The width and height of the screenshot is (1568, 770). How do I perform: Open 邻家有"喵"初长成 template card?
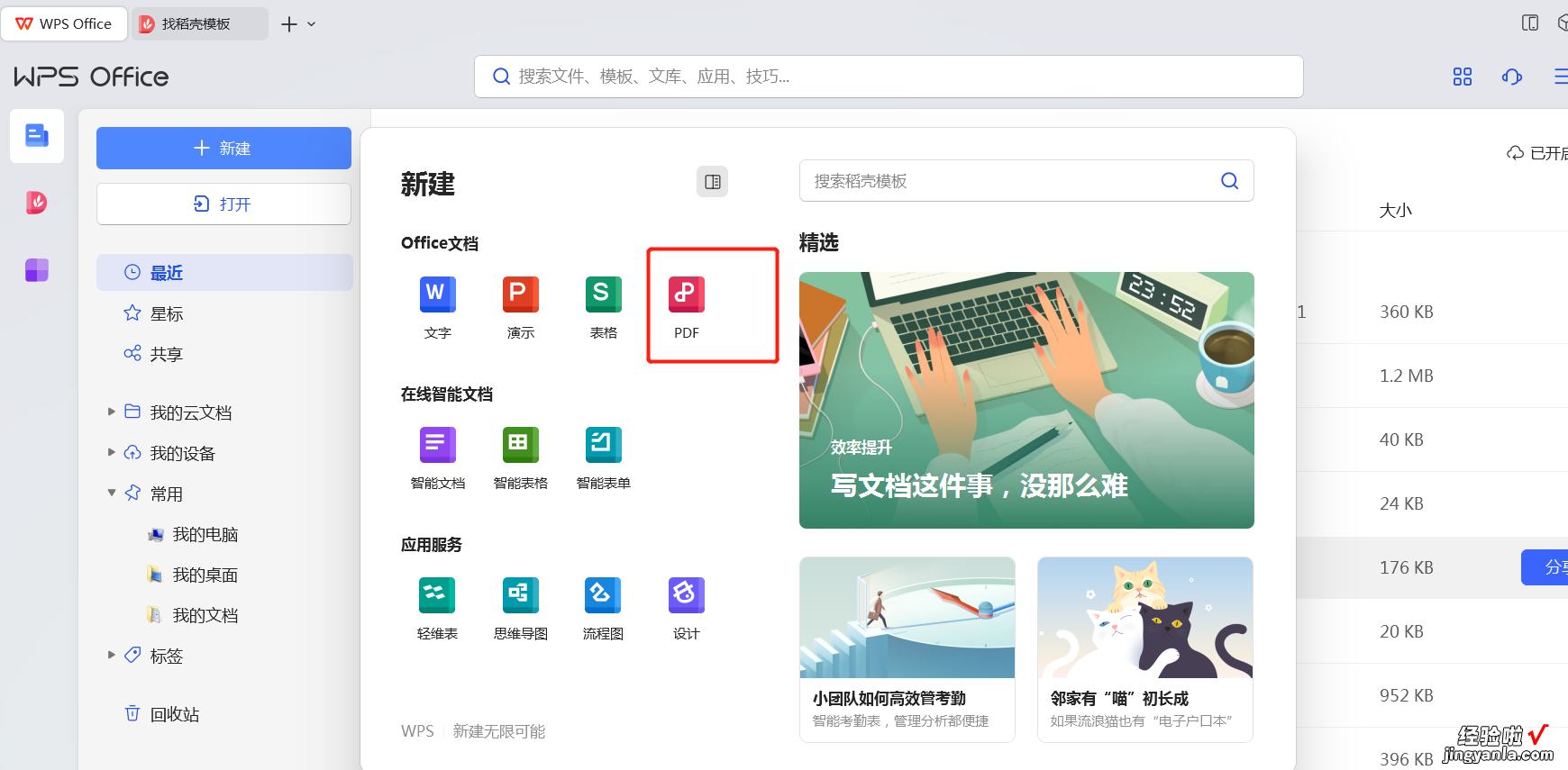[1145, 649]
